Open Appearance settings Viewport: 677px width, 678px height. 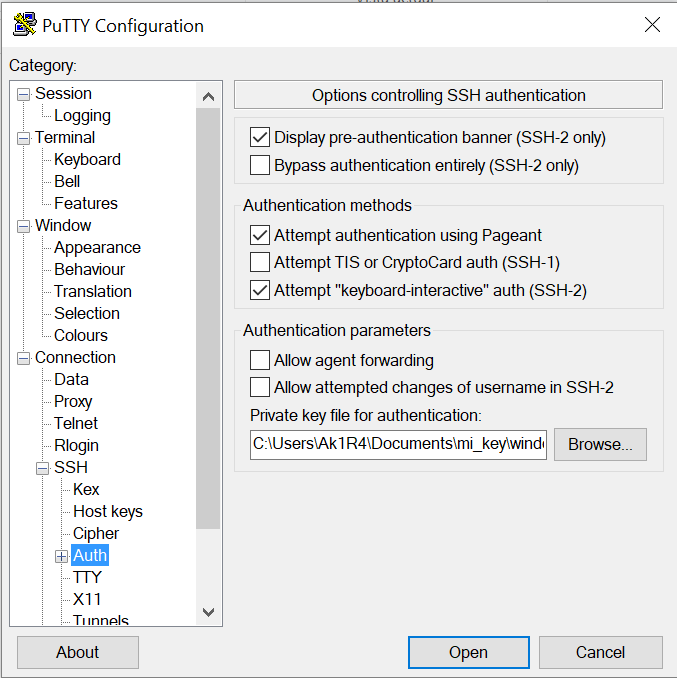click(x=97, y=247)
